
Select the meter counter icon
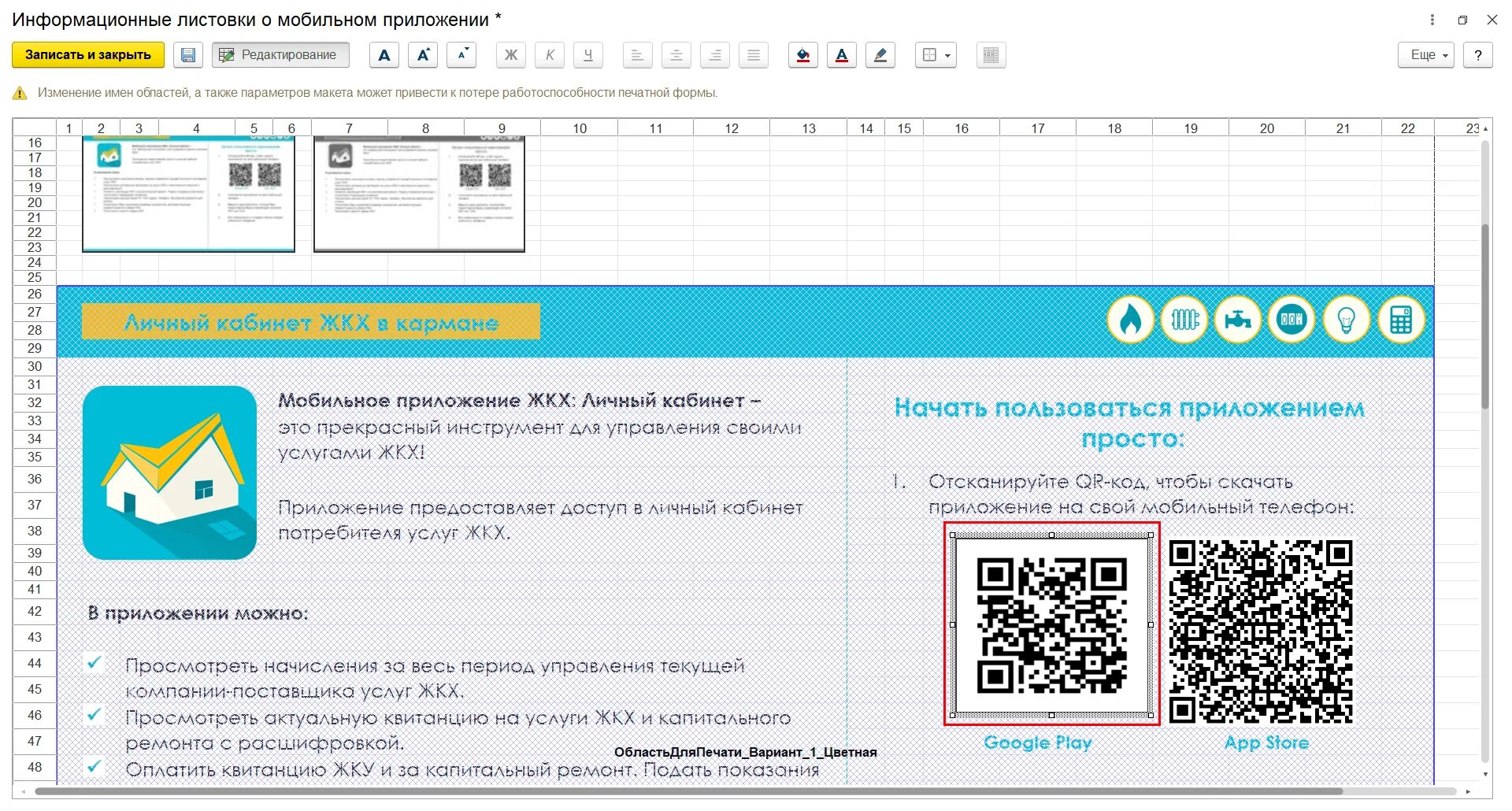click(x=1291, y=320)
